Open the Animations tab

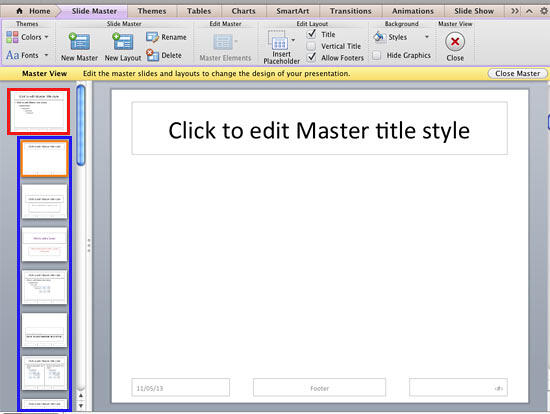pyautogui.click(x=413, y=11)
